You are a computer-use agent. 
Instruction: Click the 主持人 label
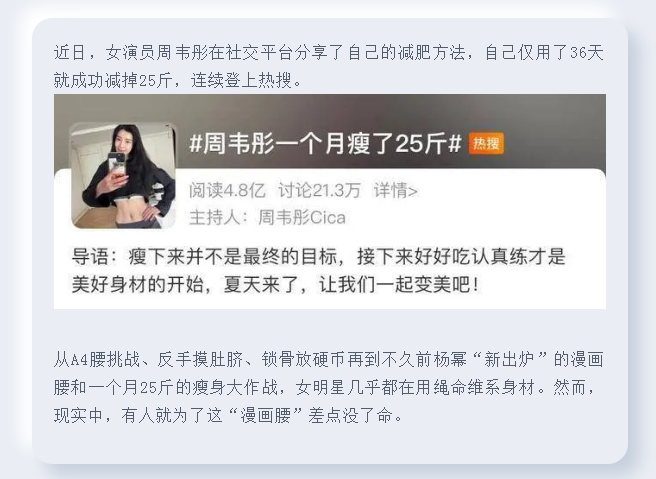click(214, 218)
